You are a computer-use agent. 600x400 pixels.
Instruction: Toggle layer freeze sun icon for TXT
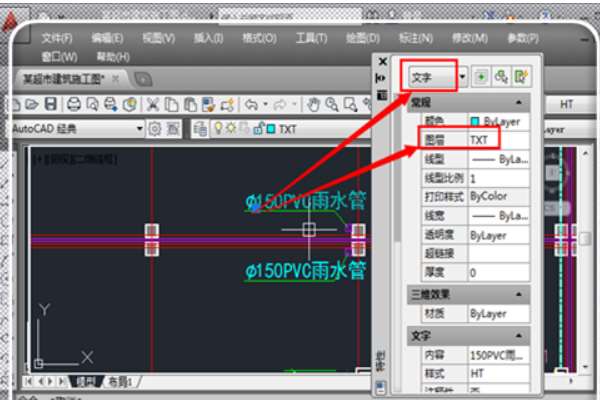click(231, 128)
